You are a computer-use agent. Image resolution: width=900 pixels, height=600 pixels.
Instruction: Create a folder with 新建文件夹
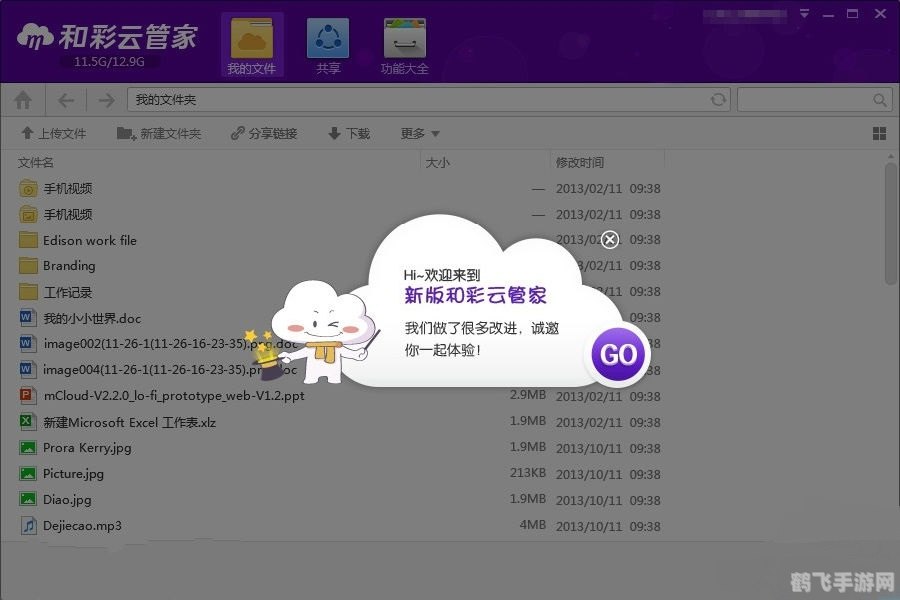(x=159, y=133)
